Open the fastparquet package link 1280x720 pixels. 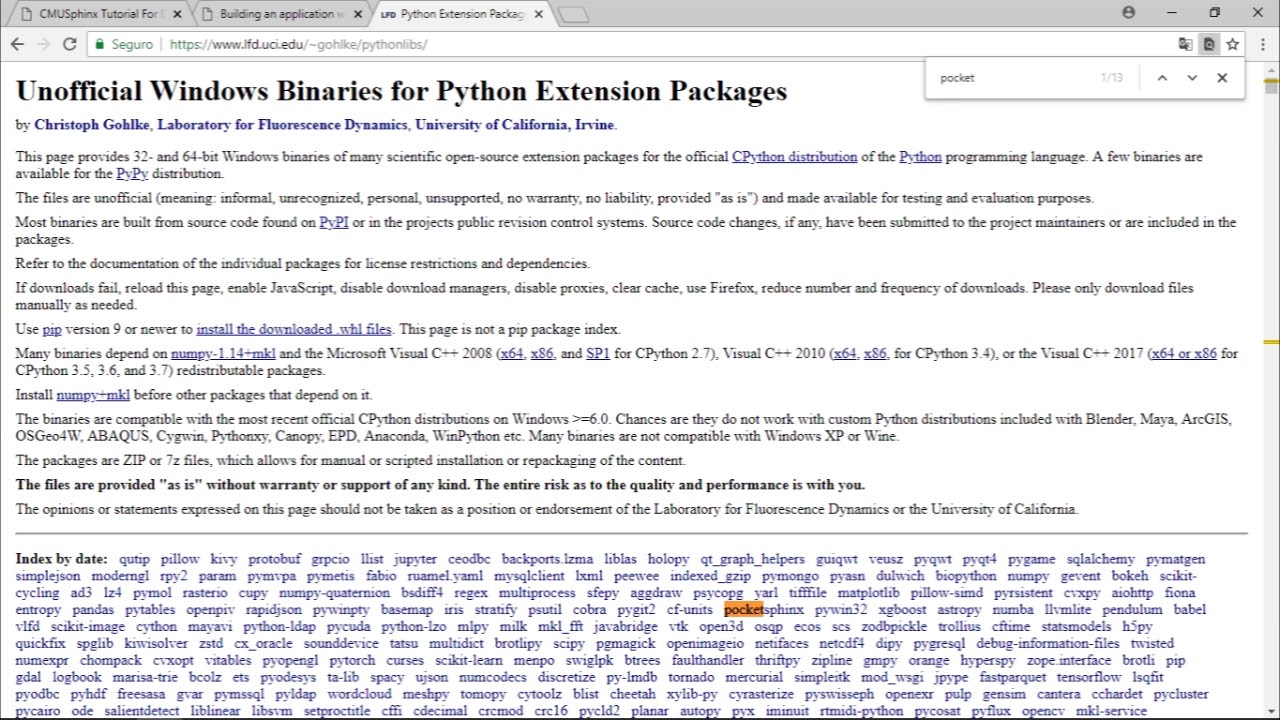tap(1013, 677)
